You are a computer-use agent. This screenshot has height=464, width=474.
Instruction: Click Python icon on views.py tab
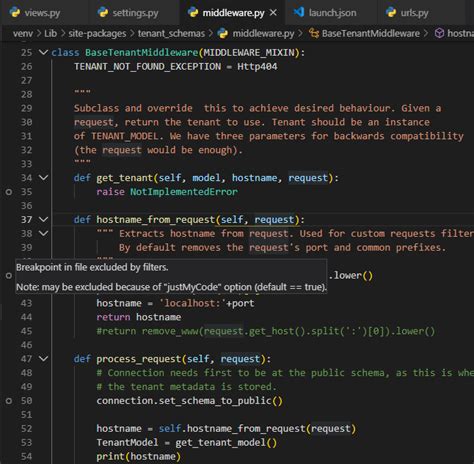point(15,12)
